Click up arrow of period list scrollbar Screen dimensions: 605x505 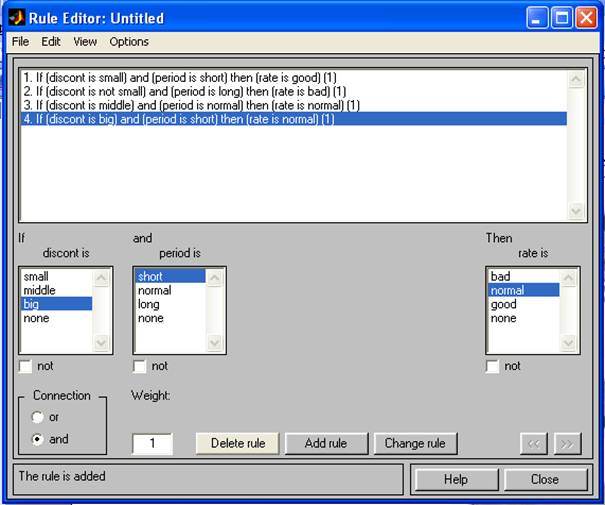pyautogui.click(x=215, y=278)
